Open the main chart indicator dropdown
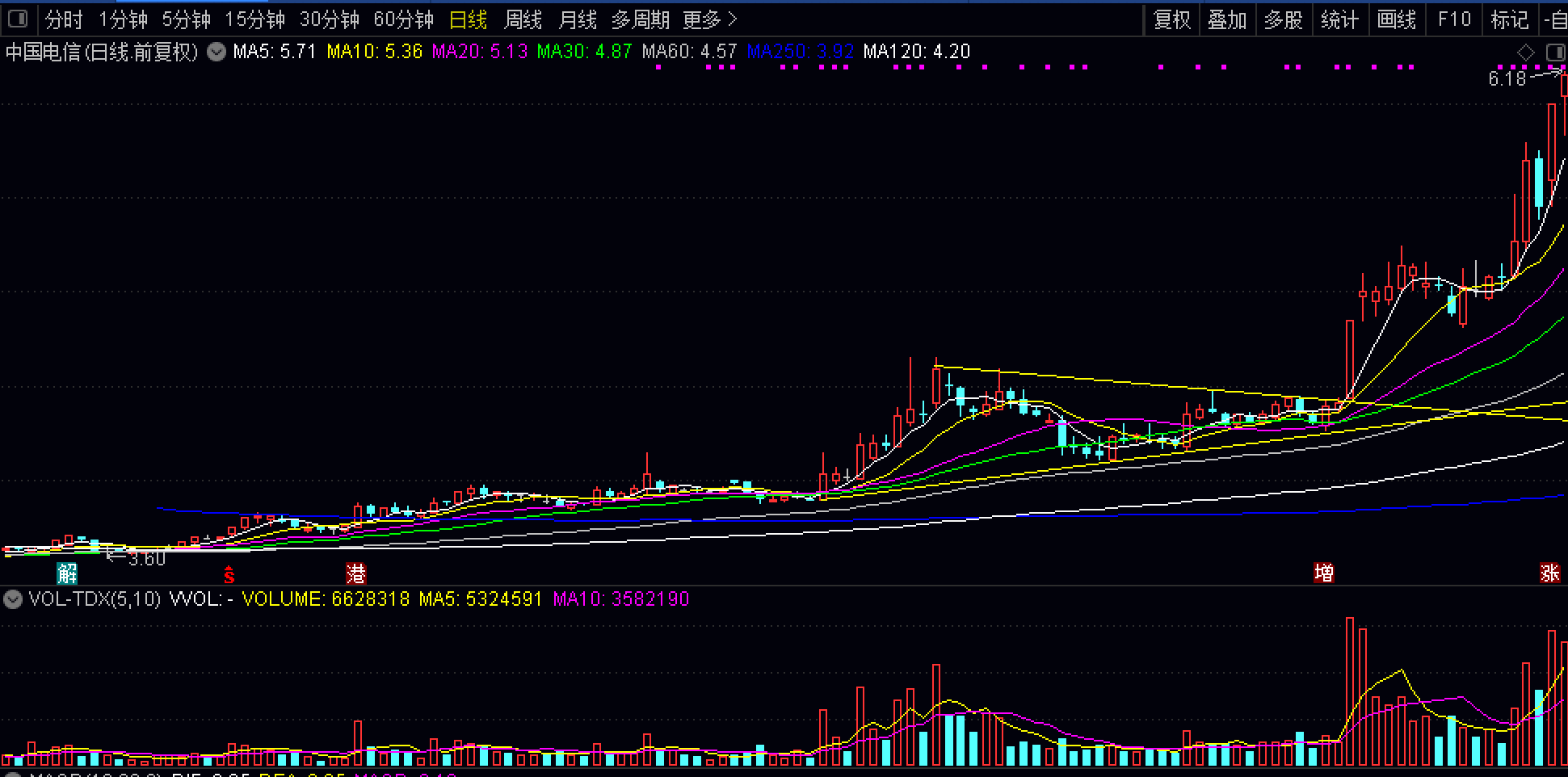Screen dimensions: 1568x777 pyautogui.click(x=216, y=52)
